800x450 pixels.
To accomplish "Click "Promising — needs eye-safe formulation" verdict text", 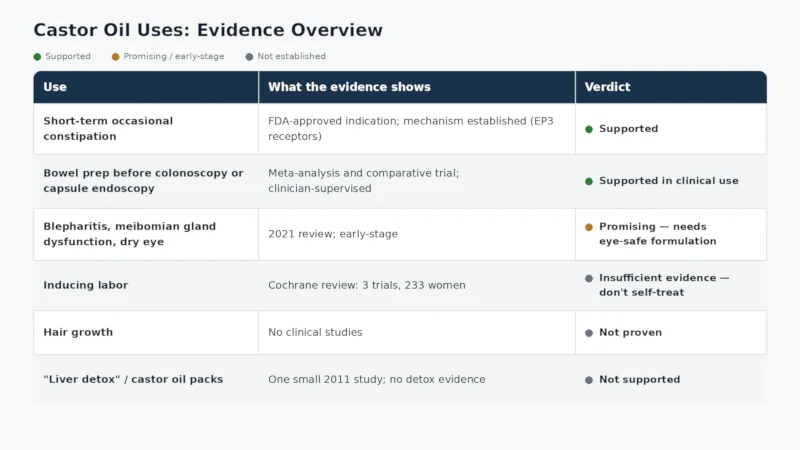I will tap(658, 234).
